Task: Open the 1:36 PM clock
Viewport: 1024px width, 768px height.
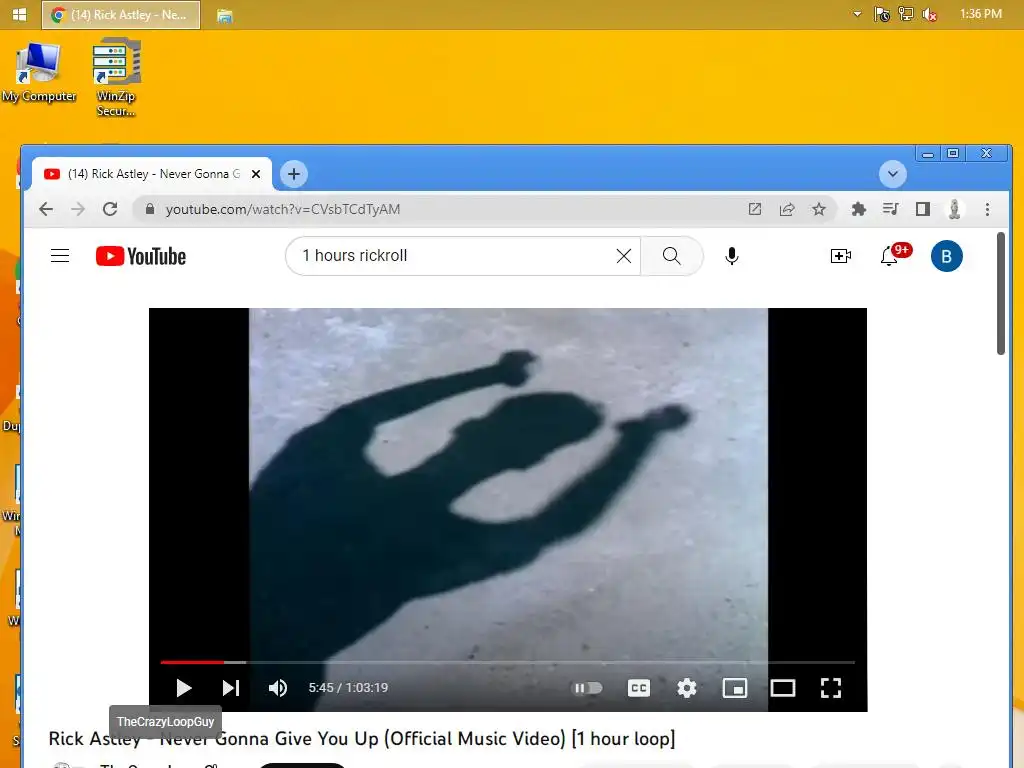Action: coord(980,14)
